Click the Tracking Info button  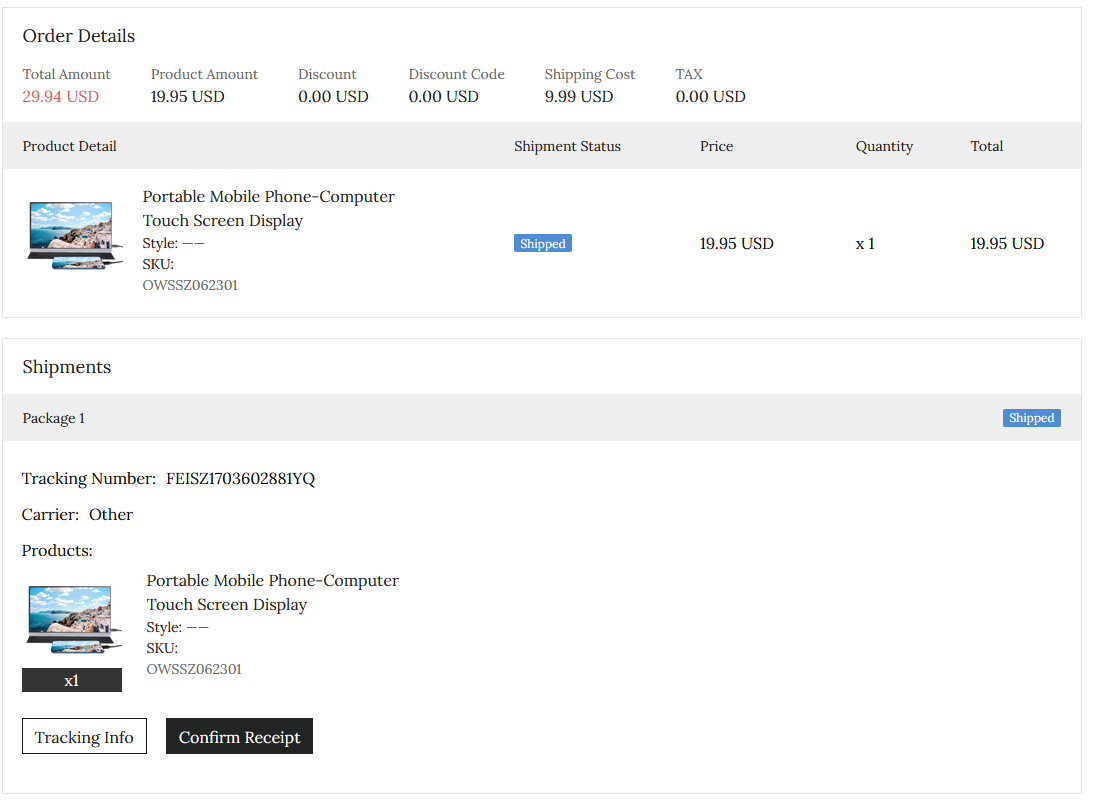coord(84,736)
